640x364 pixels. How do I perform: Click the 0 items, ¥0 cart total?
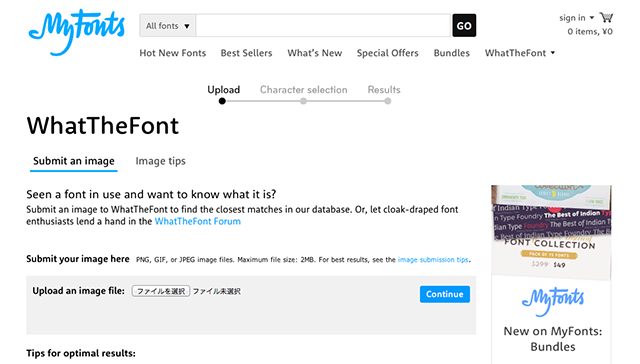(x=590, y=32)
